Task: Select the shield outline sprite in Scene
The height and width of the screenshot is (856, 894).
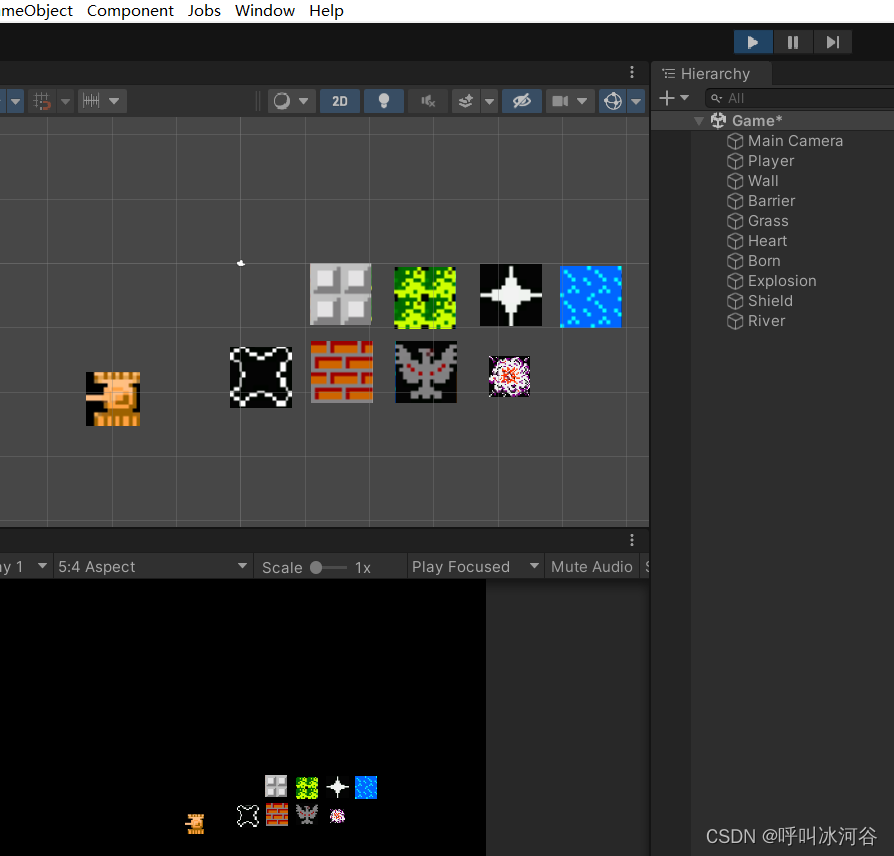Action: tap(261, 377)
